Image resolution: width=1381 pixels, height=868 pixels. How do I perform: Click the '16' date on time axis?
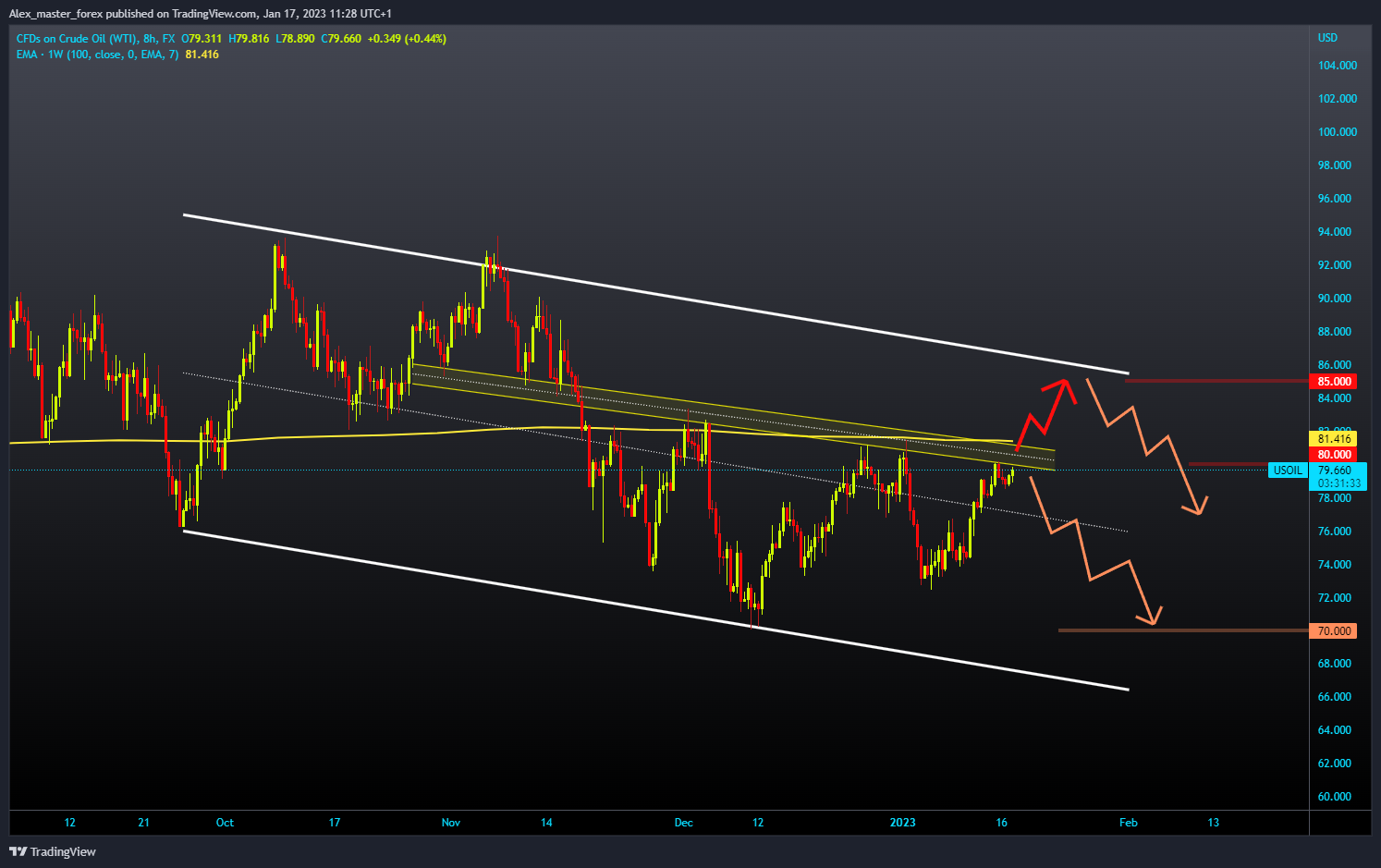tap(1002, 823)
